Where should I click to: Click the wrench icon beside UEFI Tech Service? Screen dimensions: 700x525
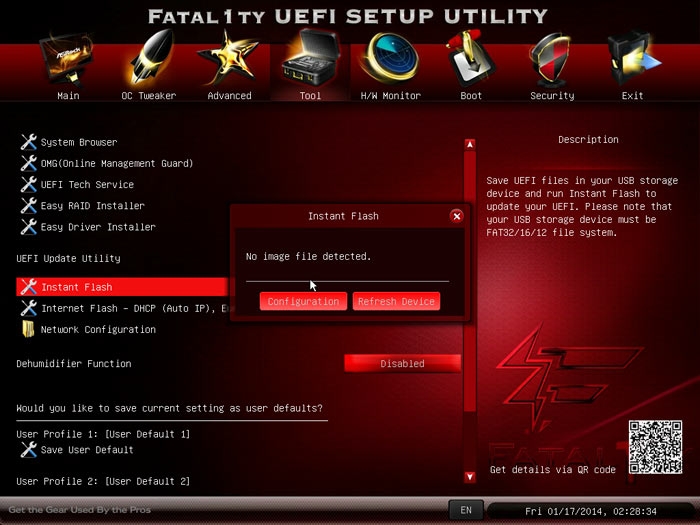tap(29, 184)
